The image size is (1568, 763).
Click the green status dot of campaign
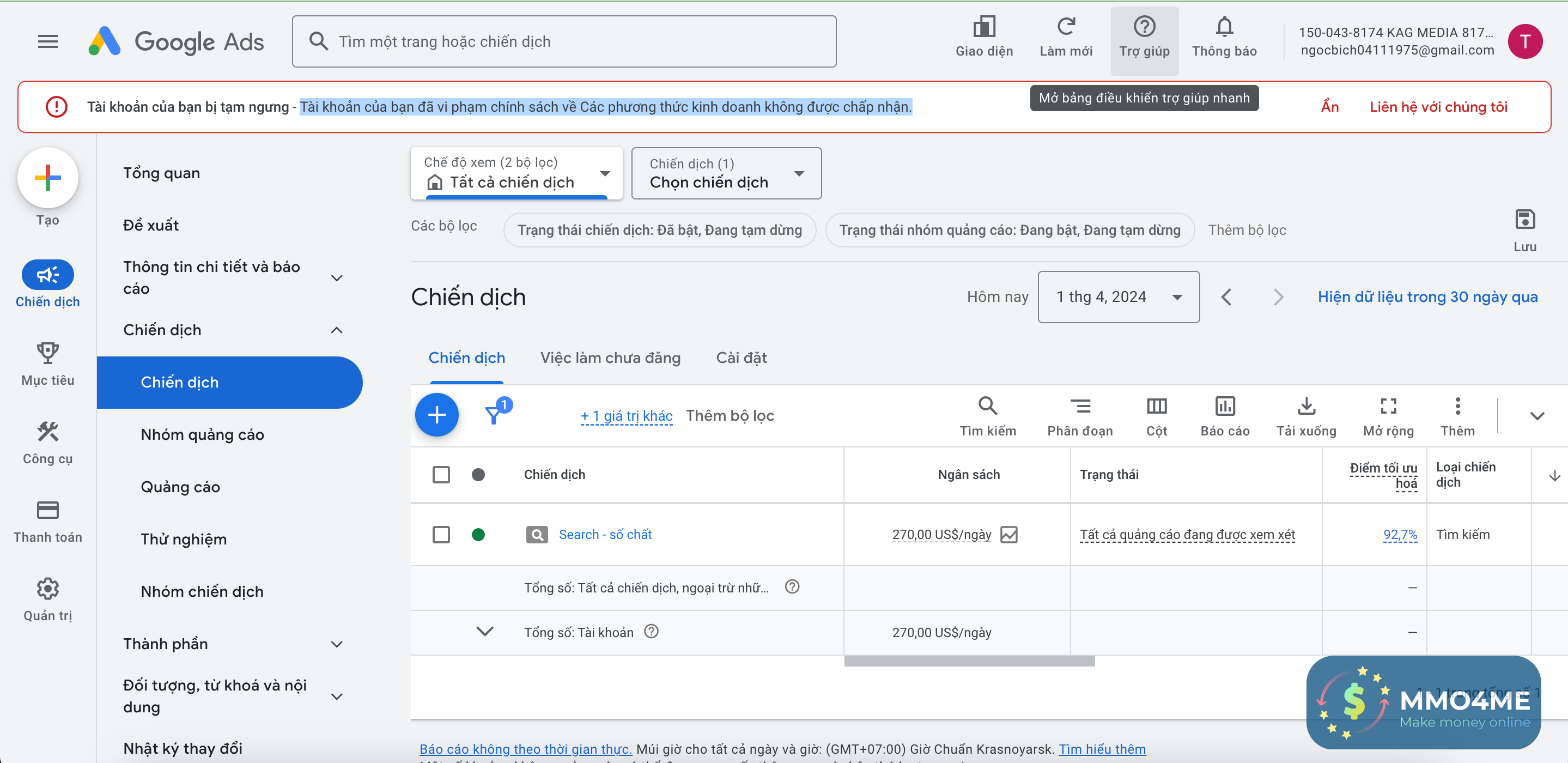click(x=478, y=535)
